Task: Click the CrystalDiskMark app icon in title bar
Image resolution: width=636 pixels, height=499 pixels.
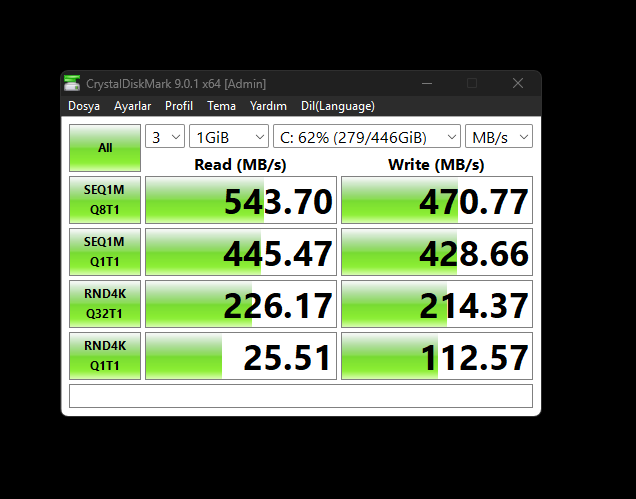Action: tap(72, 83)
